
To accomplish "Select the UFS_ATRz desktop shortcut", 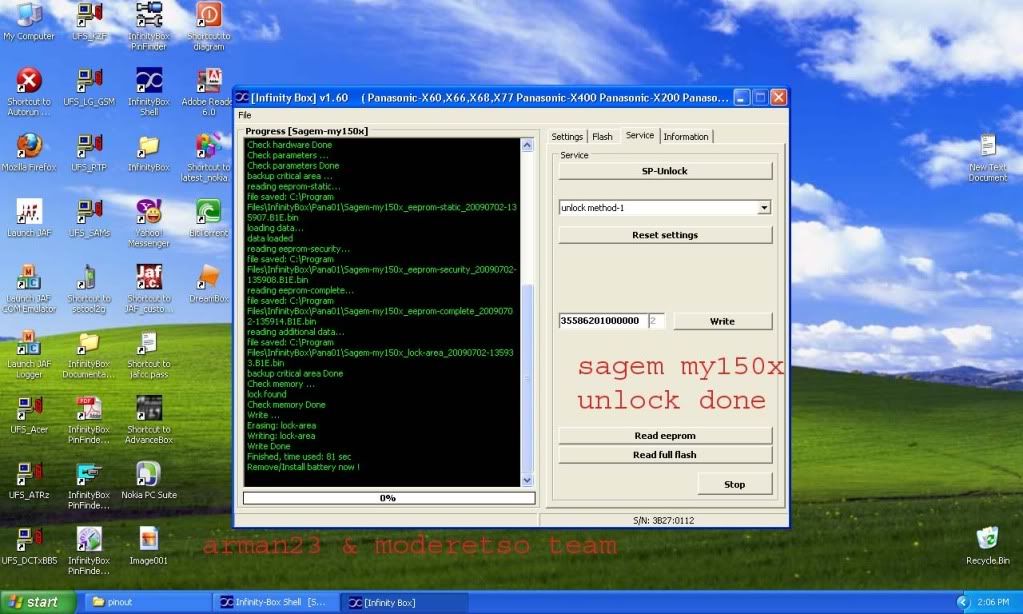I will click(x=29, y=480).
